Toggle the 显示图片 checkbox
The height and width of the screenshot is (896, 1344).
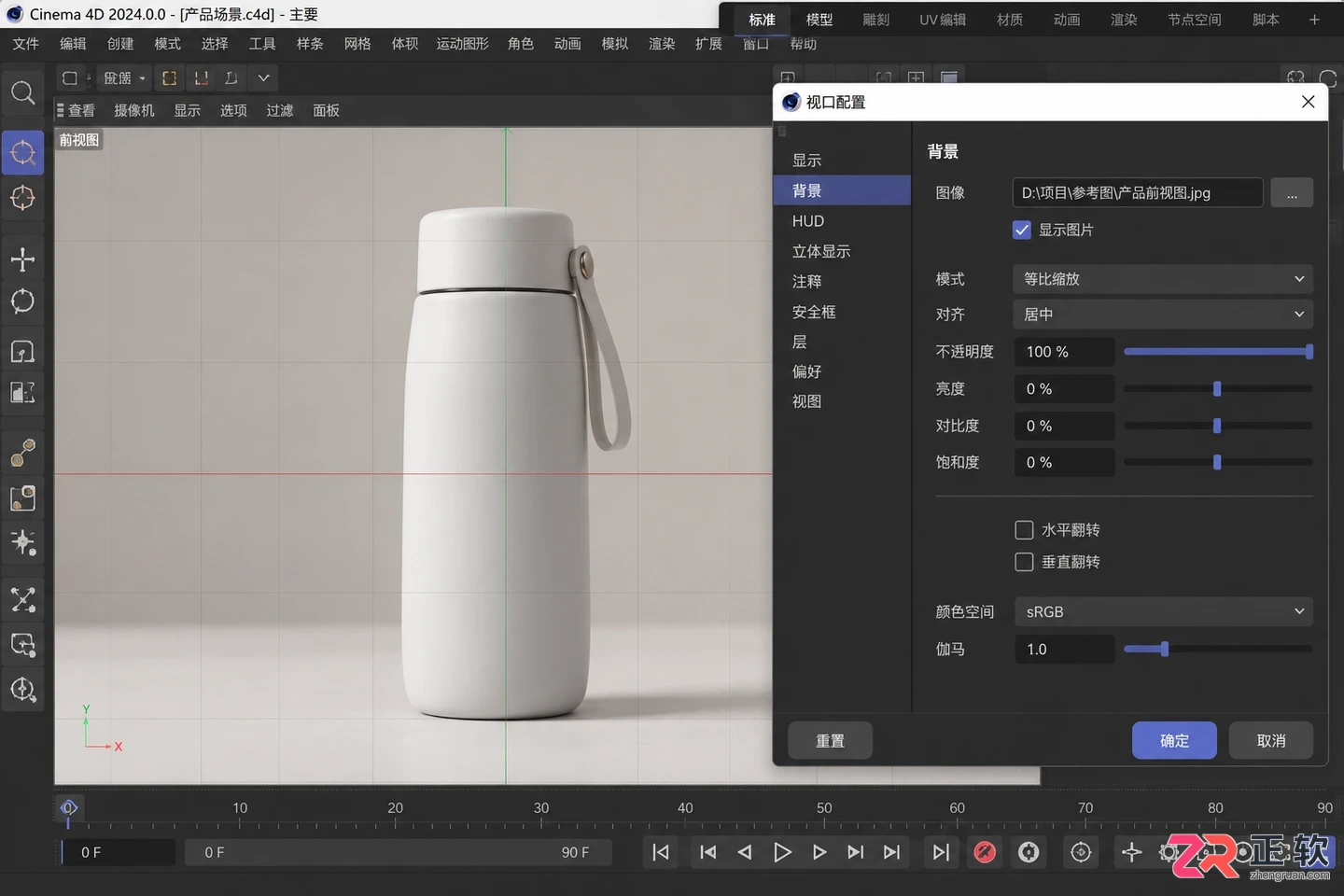(1022, 230)
